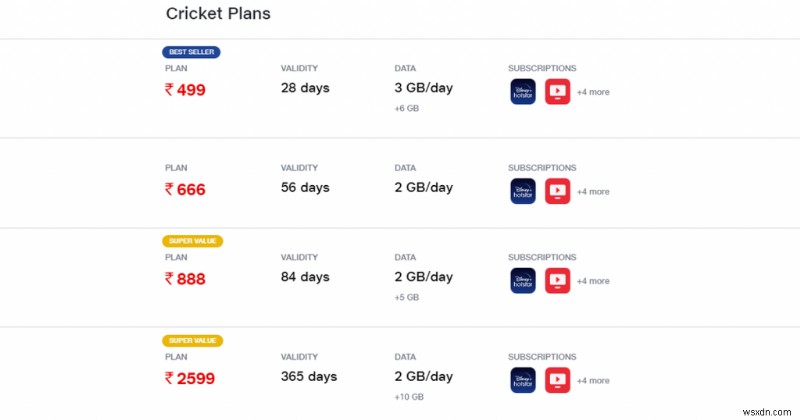The width and height of the screenshot is (800, 420).
Task: Click the red TV icon in ₹499 plan
Action: click(557, 92)
